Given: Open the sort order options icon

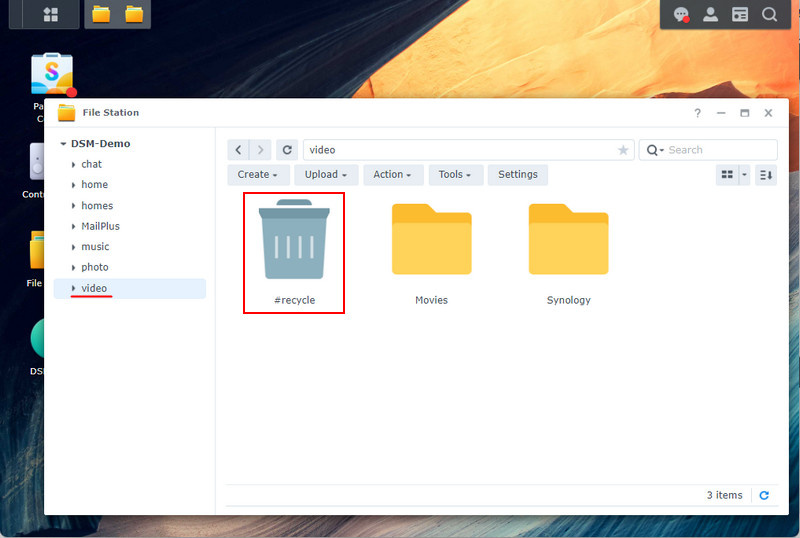Looking at the screenshot, I should 766,175.
